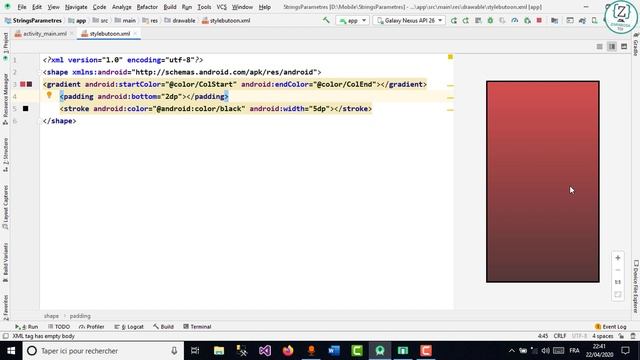Open the Gradle side panel tab

[636, 44]
